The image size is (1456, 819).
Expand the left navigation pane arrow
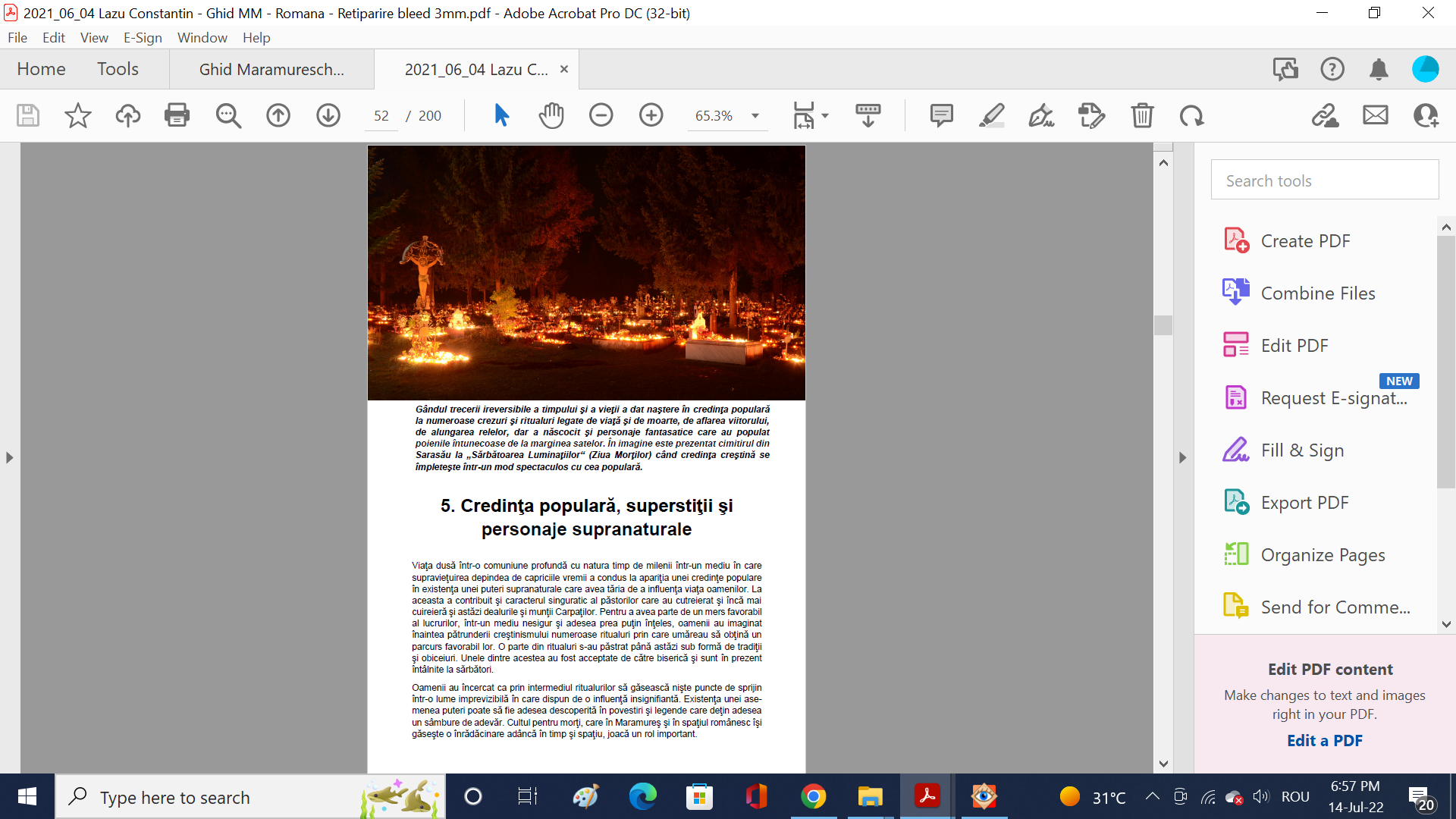pos(9,457)
